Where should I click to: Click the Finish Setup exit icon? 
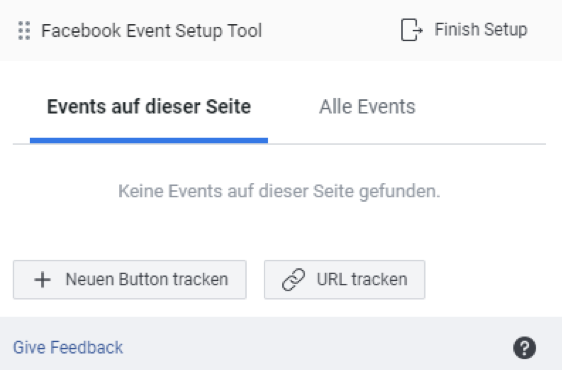411,30
